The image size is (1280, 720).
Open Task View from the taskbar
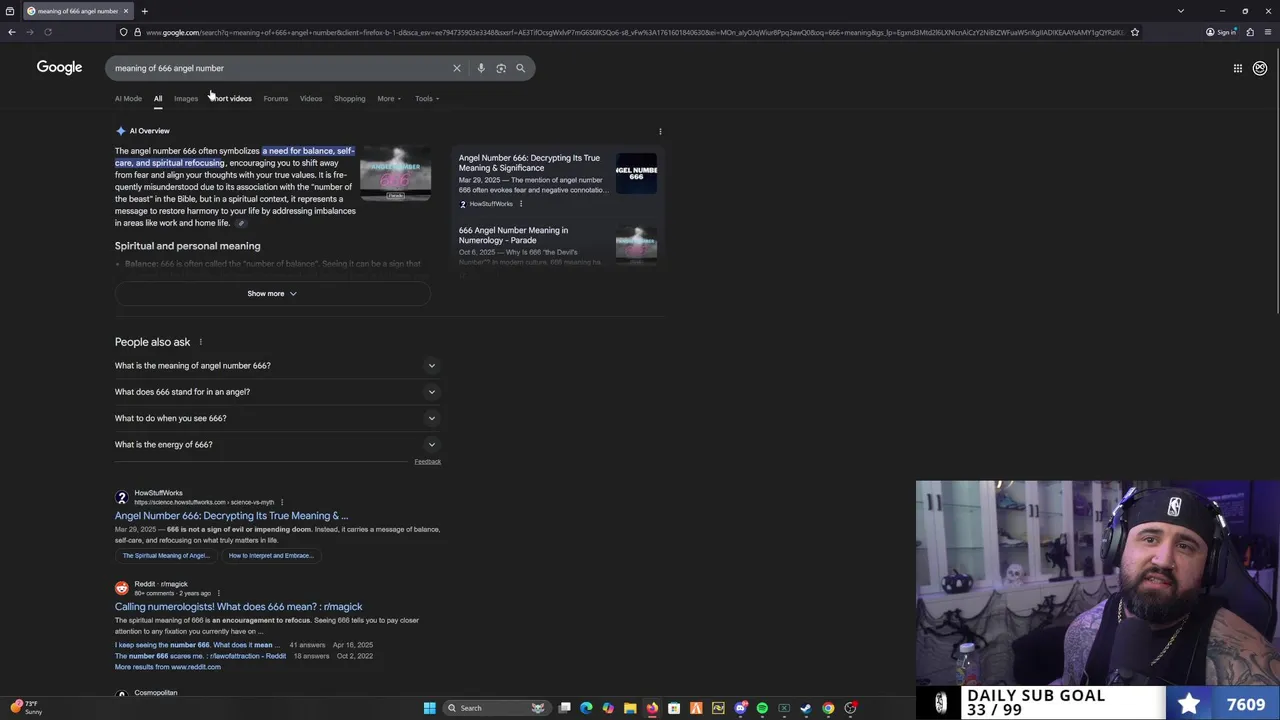coord(564,708)
